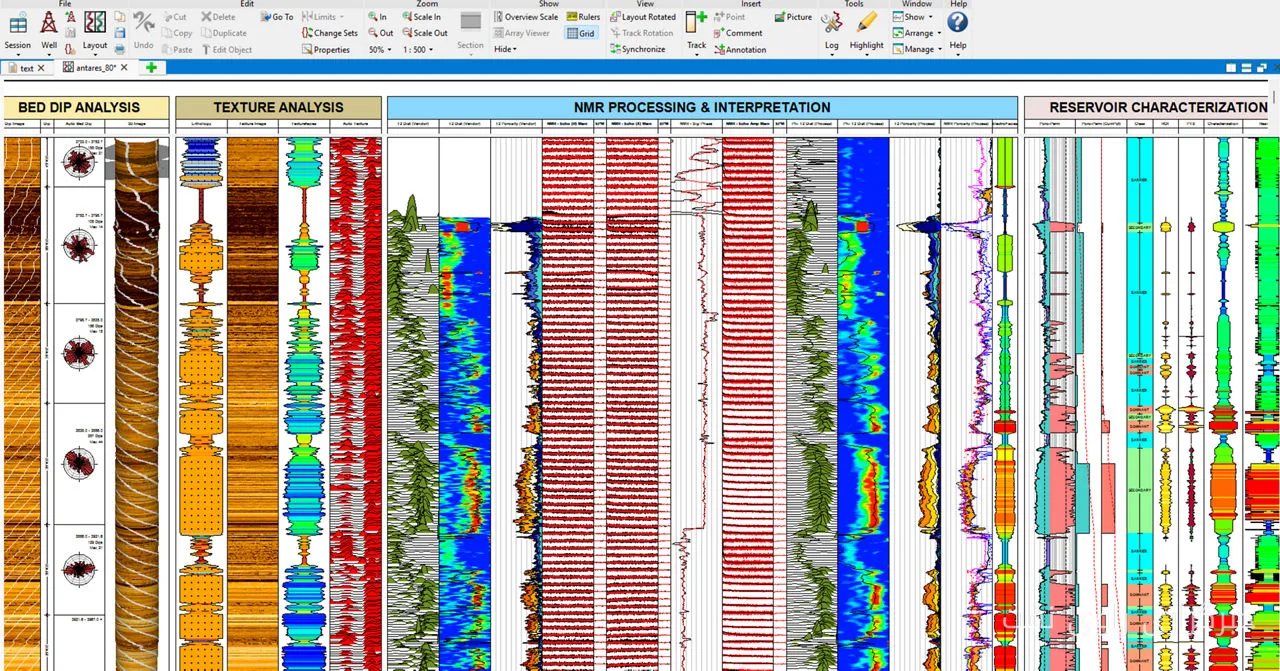Click Delete in the Edit group
1280x671 pixels.
(219, 17)
